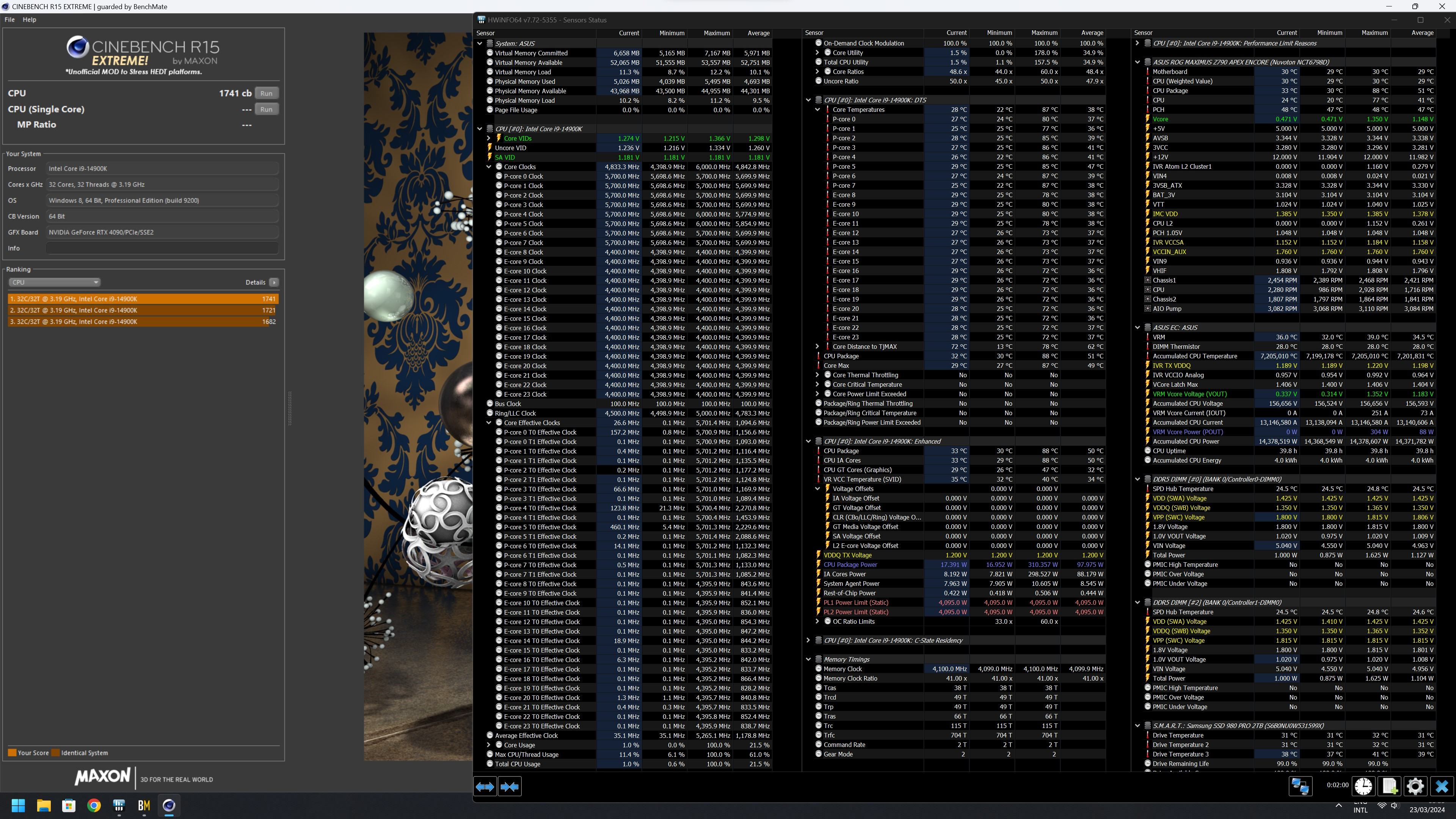
Task: Collapse System: ASUS sensor group
Action: click(x=480, y=44)
